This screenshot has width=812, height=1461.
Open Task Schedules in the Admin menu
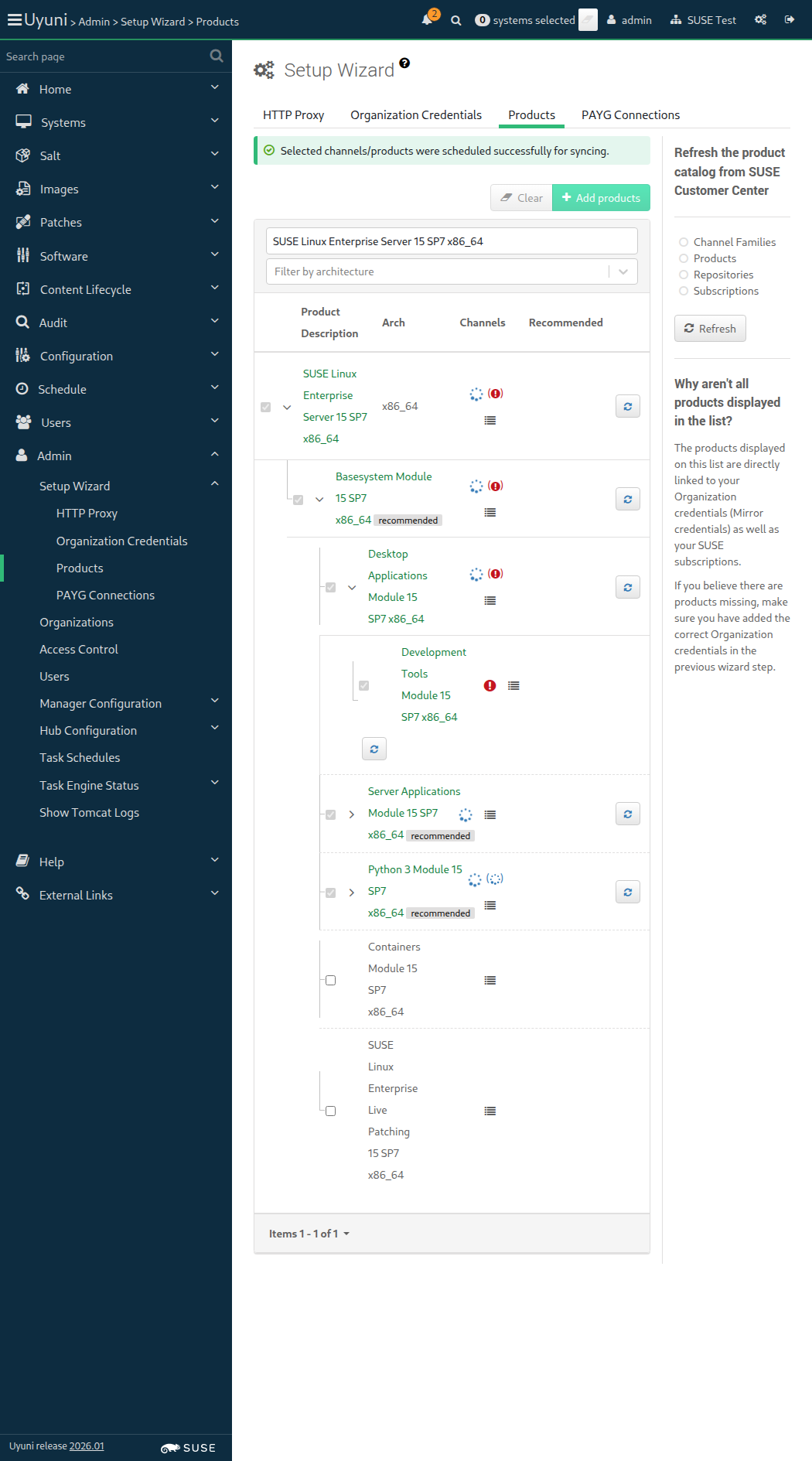[80, 758]
